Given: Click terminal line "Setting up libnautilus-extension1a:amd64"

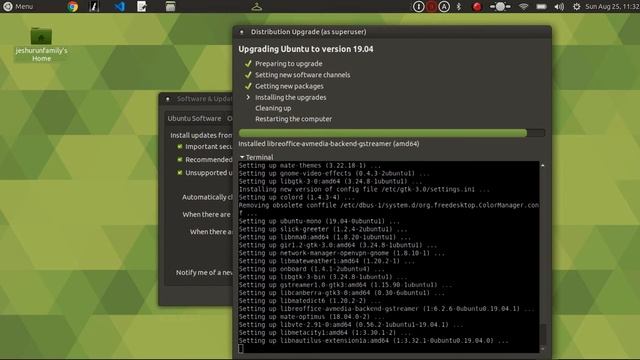Looking at the screenshot, I should pyautogui.click(x=373, y=340).
